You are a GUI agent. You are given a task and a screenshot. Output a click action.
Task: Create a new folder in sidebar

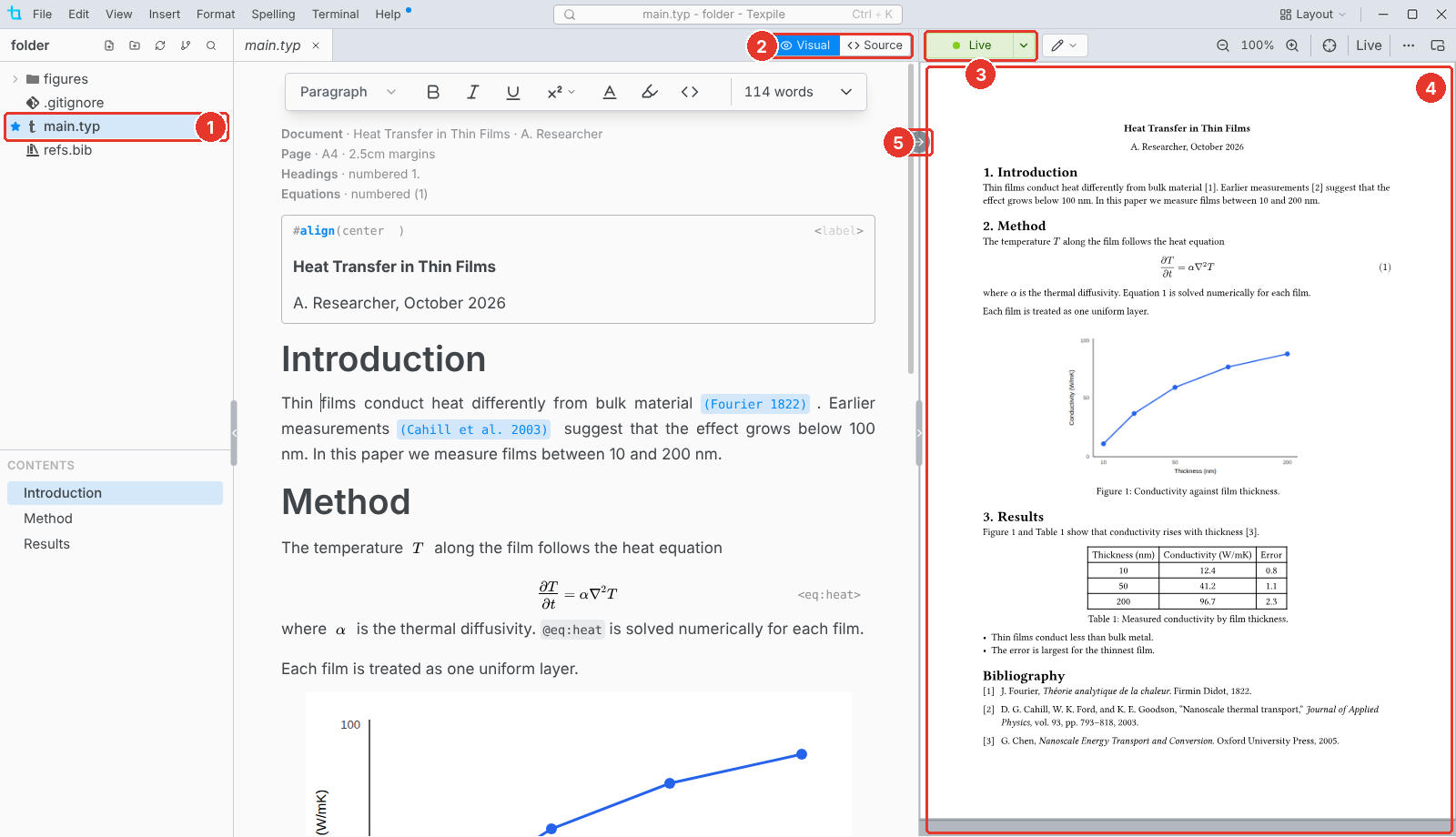135,45
